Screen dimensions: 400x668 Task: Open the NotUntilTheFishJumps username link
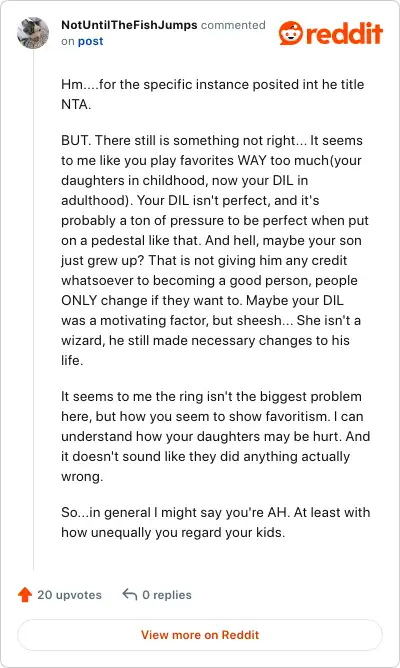[x=129, y=25]
